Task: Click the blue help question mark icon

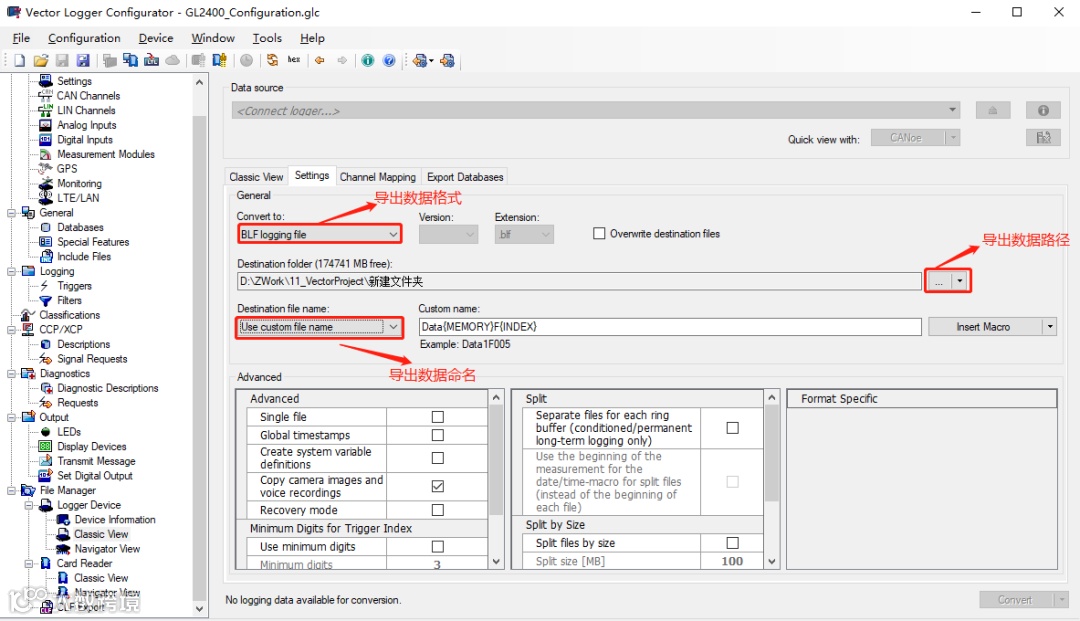Action: 389,61
